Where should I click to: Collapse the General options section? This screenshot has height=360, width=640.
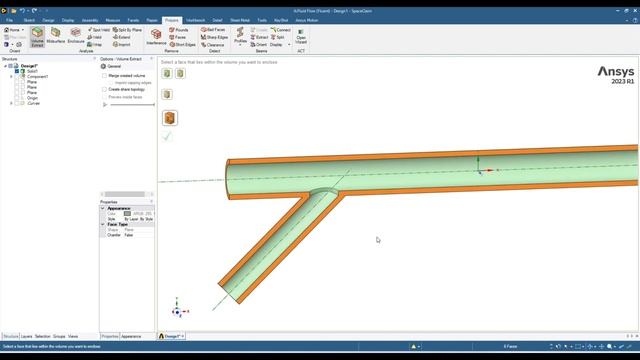[x=103, y=66]
